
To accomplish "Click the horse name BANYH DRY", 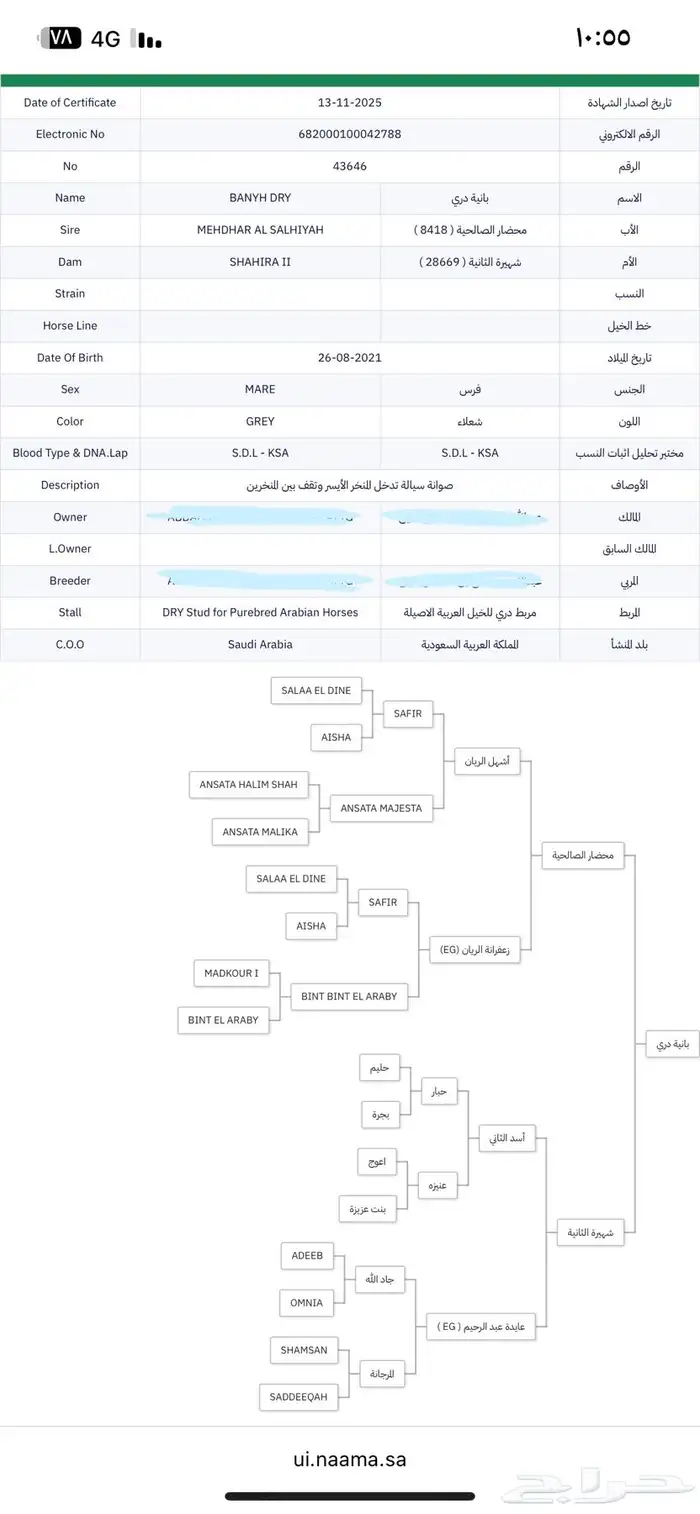I will click(x=259, y=198).
